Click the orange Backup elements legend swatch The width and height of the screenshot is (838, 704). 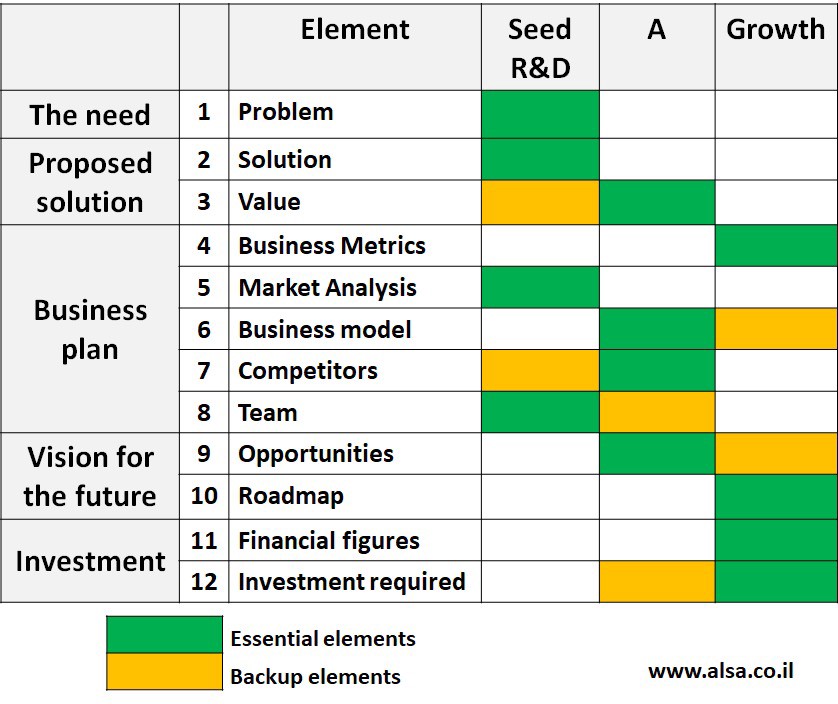(165, 671)
